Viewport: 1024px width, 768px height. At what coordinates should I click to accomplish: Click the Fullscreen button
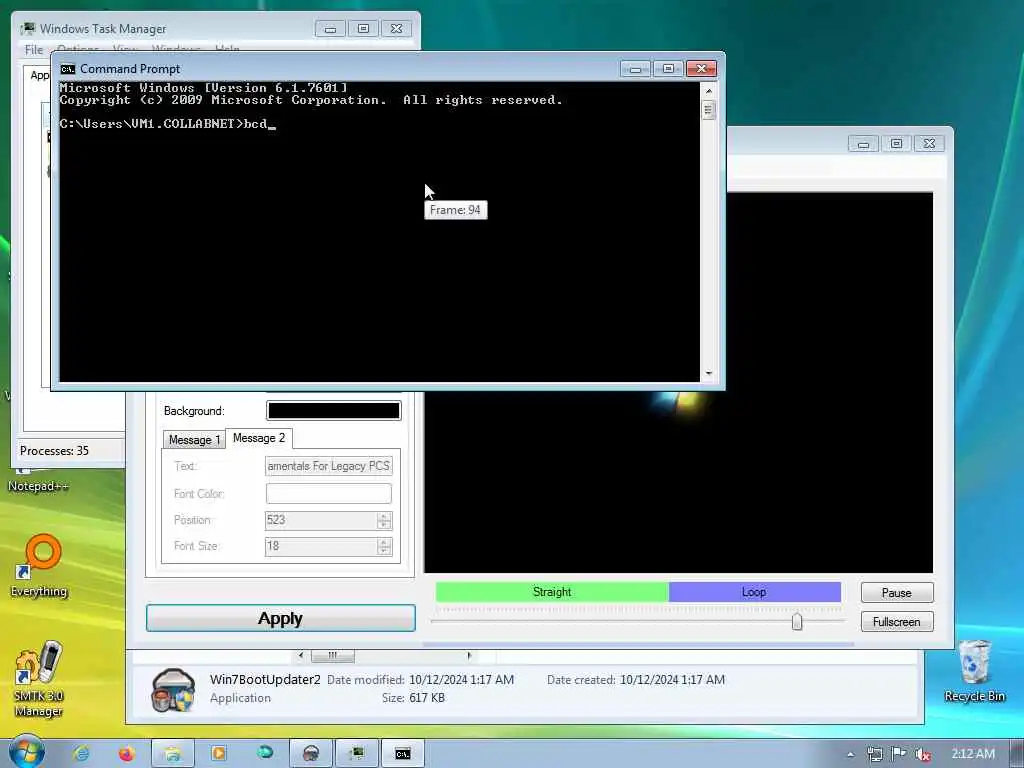pos(897,622)
